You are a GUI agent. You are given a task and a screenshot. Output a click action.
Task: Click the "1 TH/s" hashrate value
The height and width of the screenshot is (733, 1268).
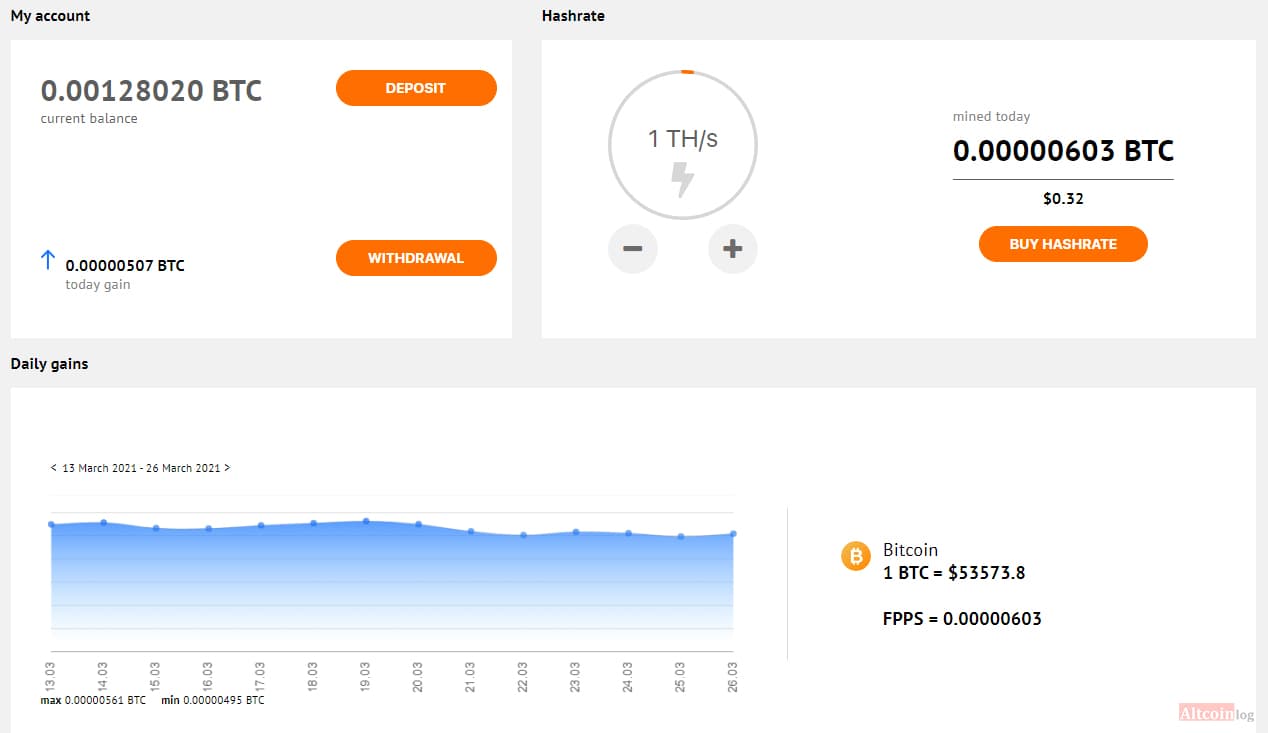click(x=683, y=139)
